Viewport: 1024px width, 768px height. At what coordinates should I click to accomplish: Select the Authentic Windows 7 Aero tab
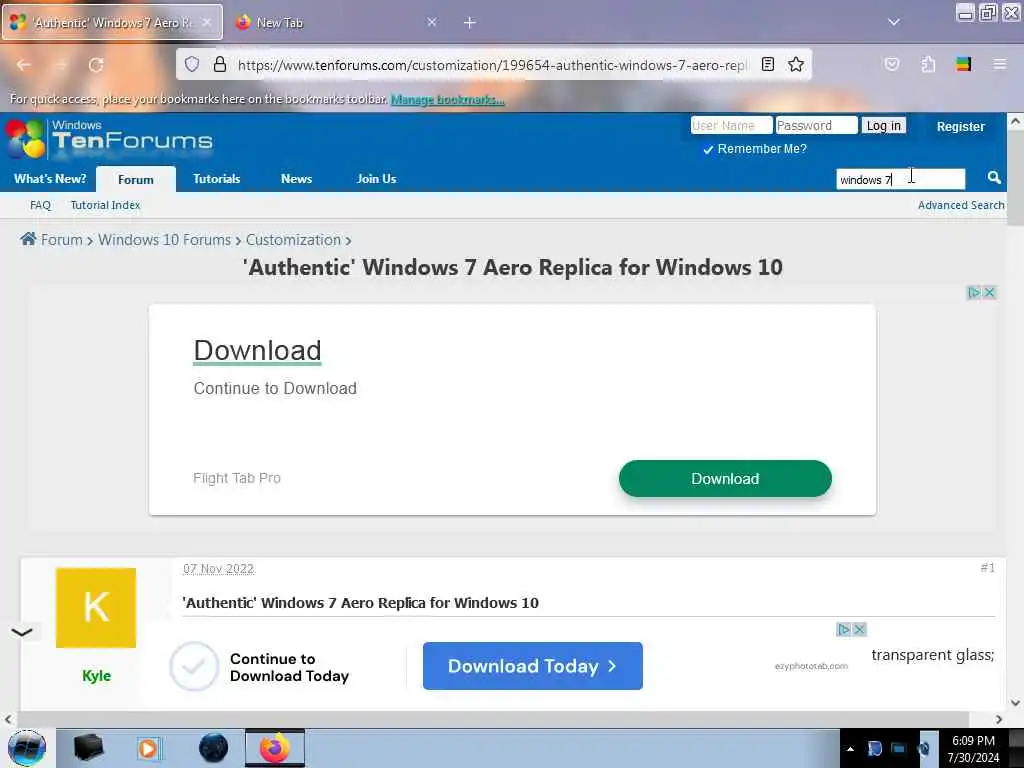tap(112, 22)
